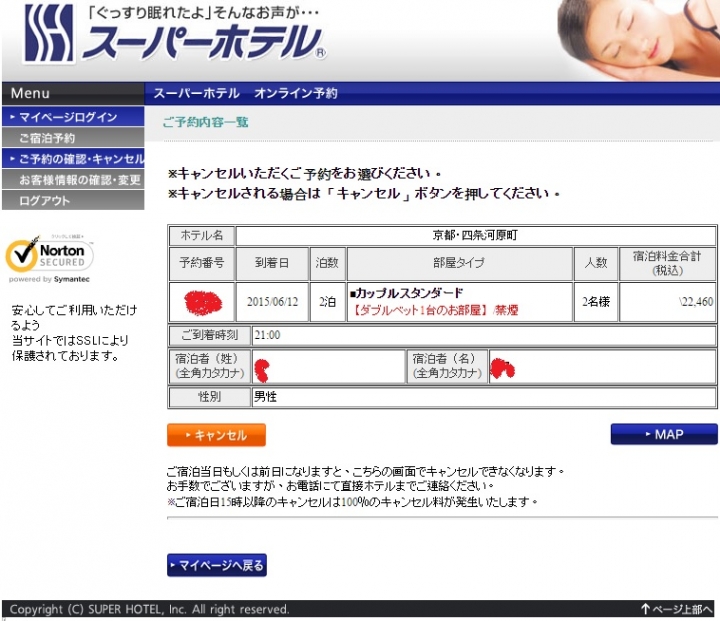Image resolution: width=720 pixels, height=621 pixels.
Task: Click the arrival date 2015/06/12
Action: (272, 302)
